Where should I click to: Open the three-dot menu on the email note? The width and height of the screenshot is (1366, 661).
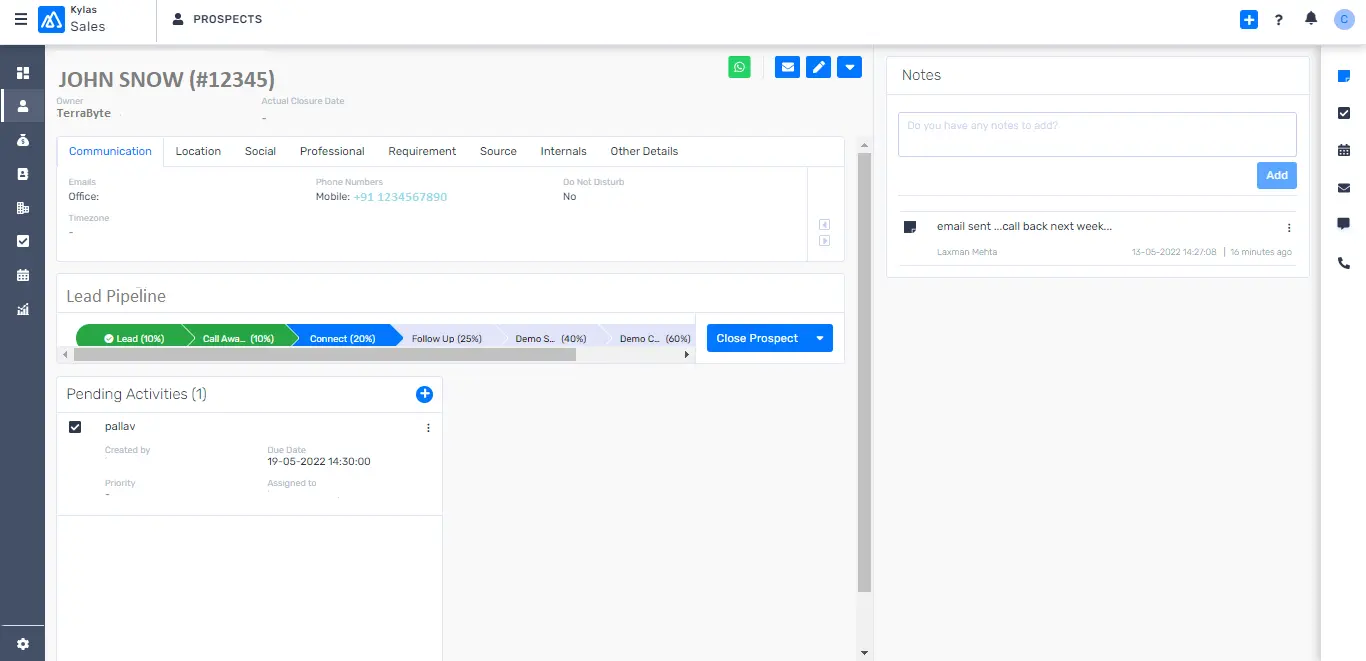(1289, 227)
